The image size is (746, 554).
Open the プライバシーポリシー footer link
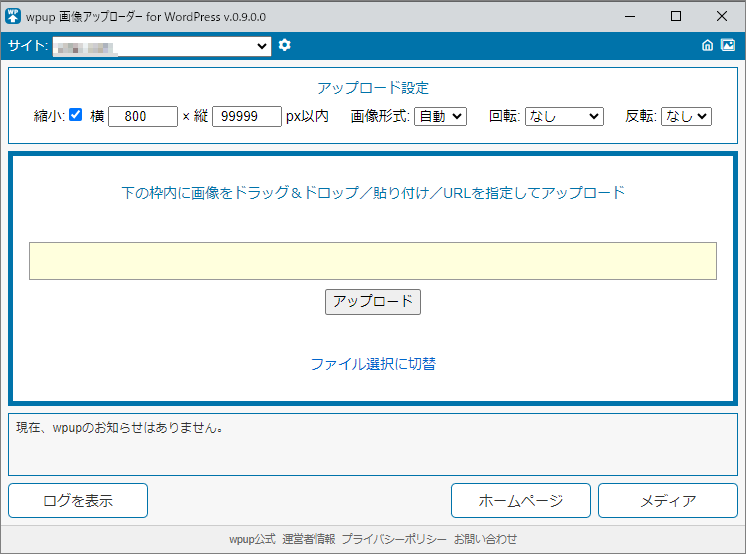[394, 539]
